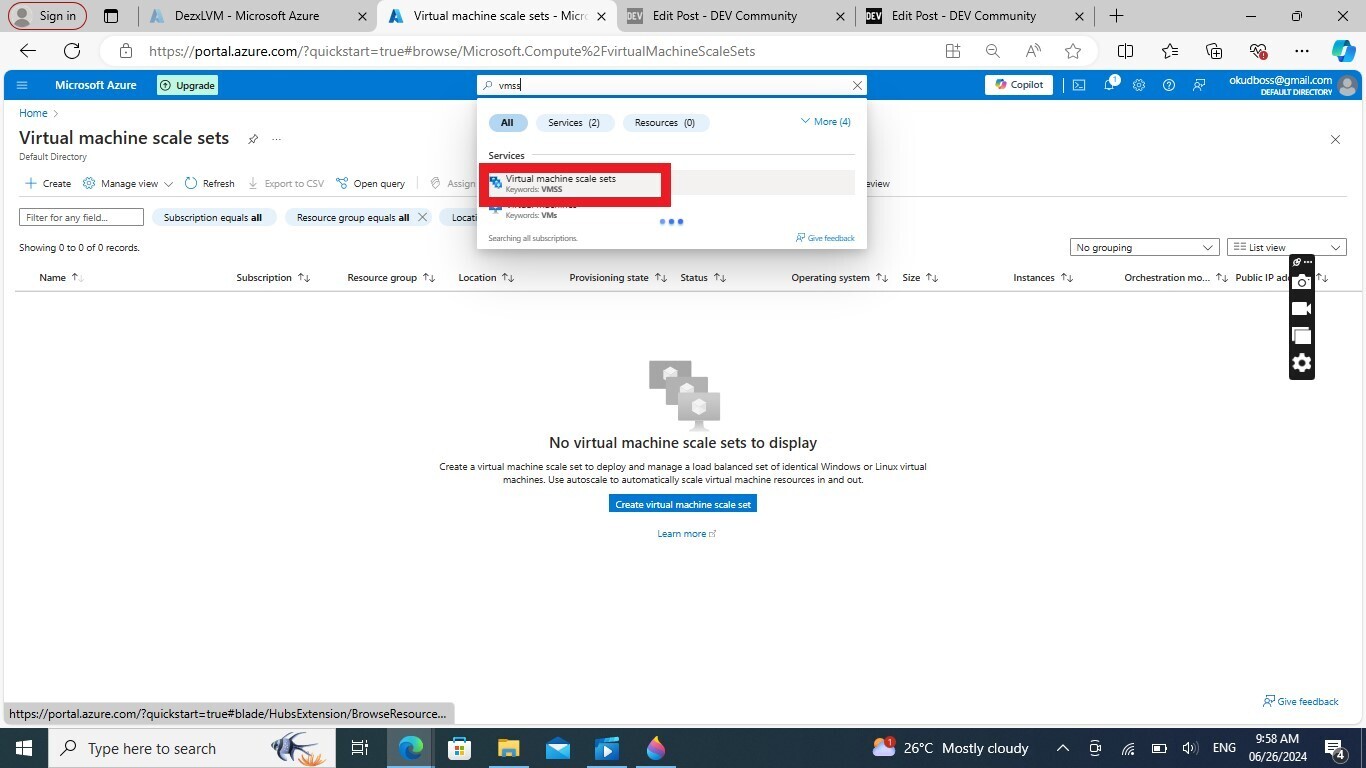This screenshot has height=768, width=1366.
Task: Open the Mail app from the taskbar
Action: click(557, 748)
